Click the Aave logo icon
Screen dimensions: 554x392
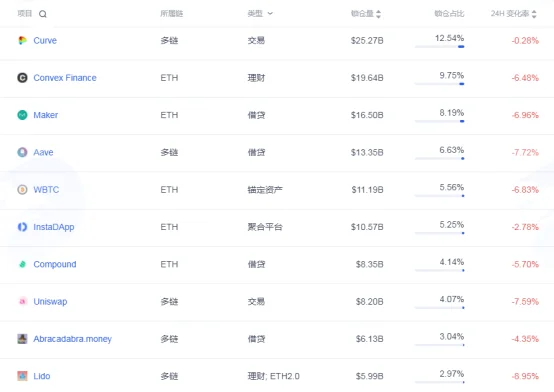pos(22,152)
